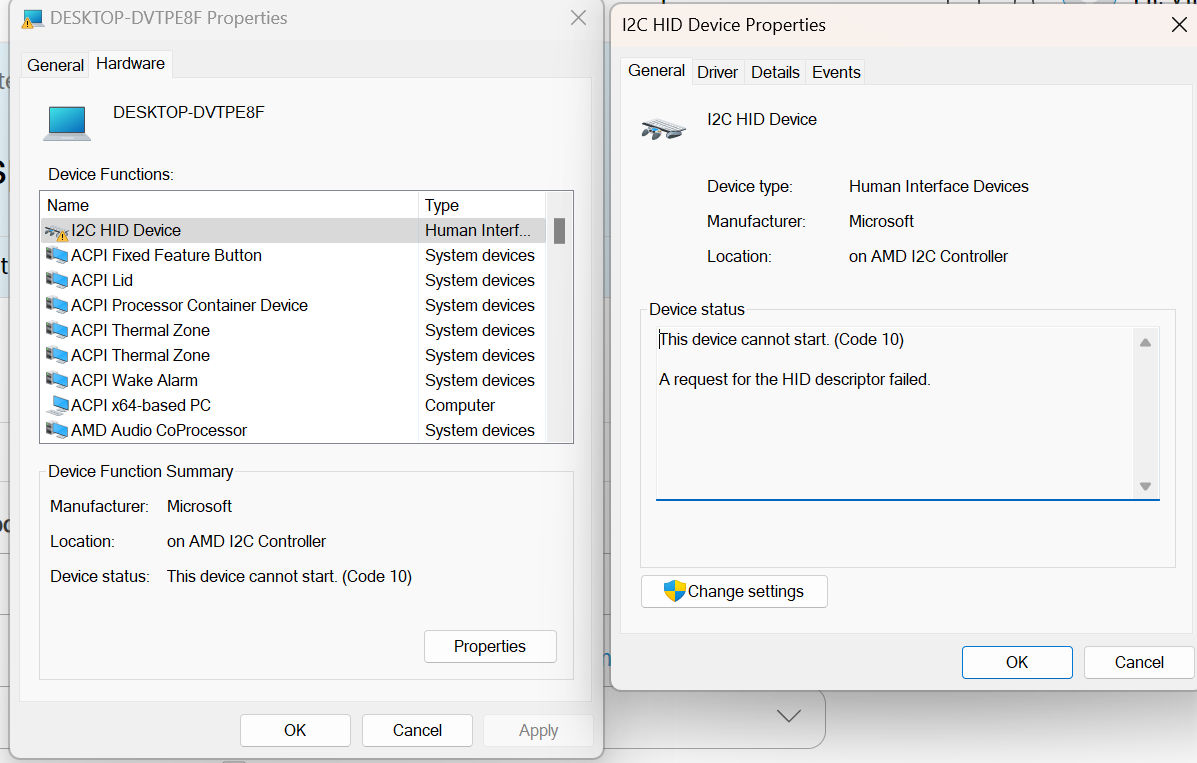Switch to the Details tab
The image size is (1197, 763).
775,71
